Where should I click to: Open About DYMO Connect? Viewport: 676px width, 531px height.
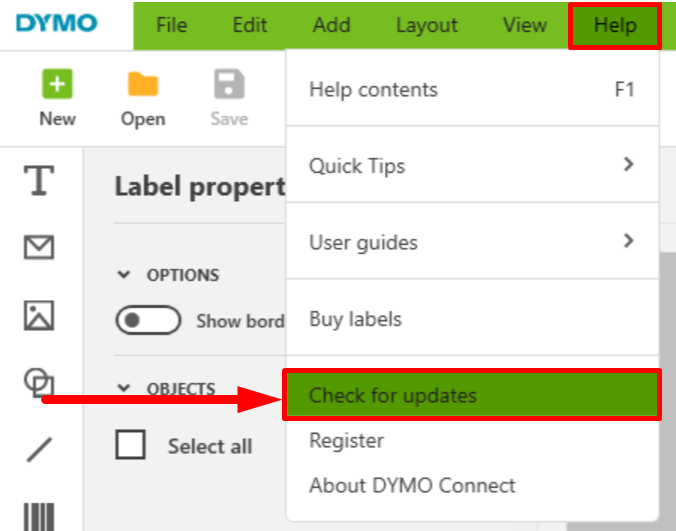(x=412, y=486)
